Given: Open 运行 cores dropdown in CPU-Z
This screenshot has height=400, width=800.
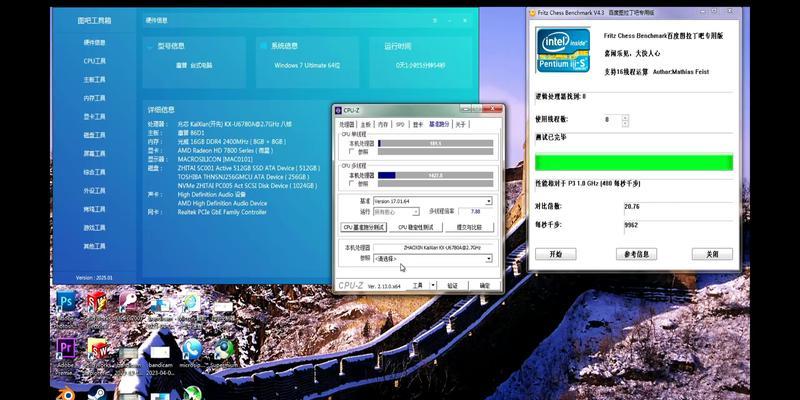Looking at the screenshot, I should click(396, 211).
